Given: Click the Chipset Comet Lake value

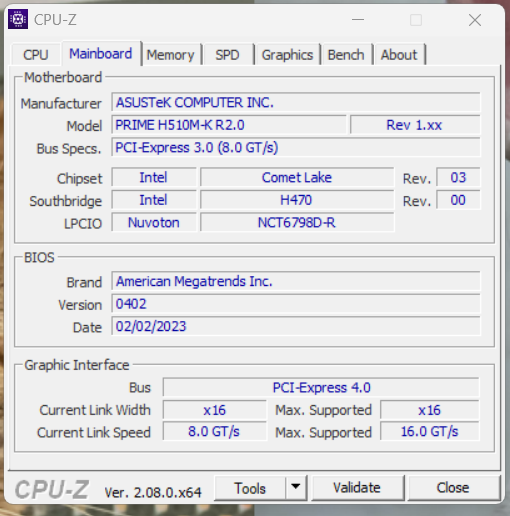Looking at the screenshot, I should [297, 177].
